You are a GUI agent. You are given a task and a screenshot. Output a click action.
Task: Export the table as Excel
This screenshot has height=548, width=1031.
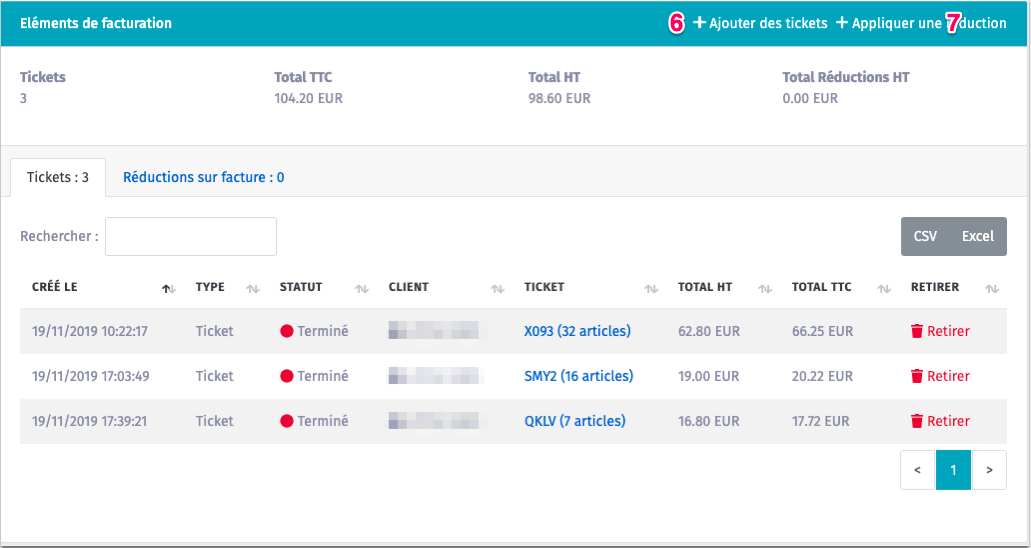point(977,236)
